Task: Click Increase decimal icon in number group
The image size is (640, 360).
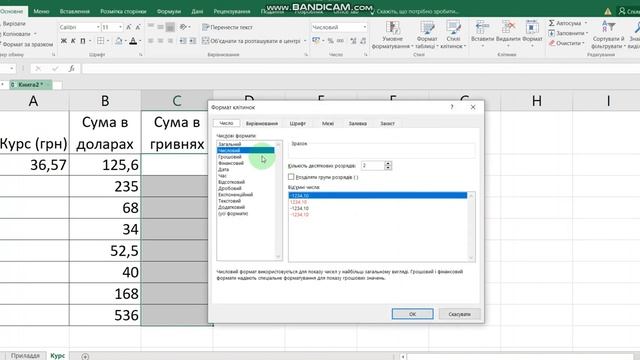Action: coord(353,41)
